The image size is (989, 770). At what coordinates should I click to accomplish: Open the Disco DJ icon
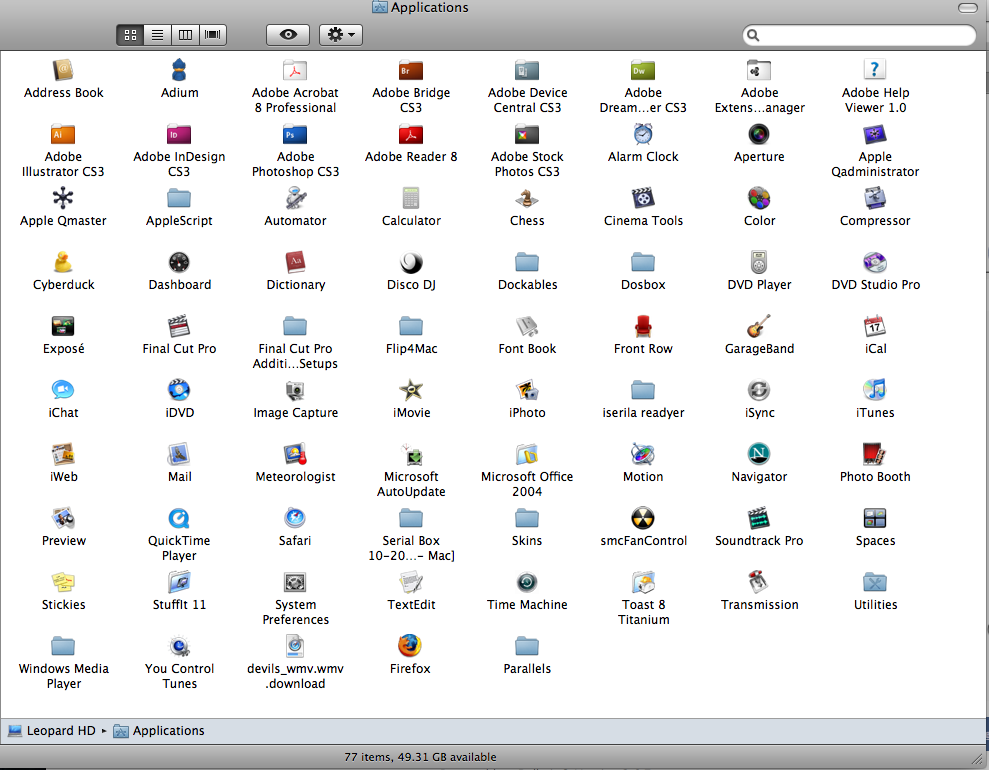(x=411, y=262)
